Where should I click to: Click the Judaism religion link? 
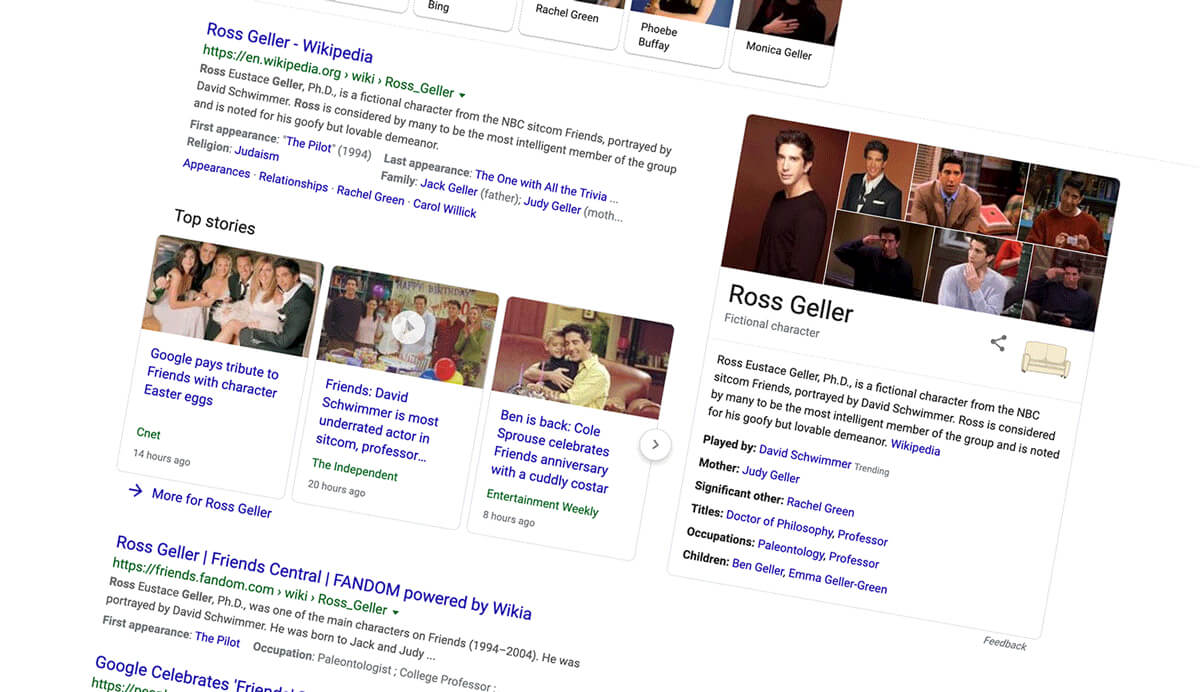[257, 152]
